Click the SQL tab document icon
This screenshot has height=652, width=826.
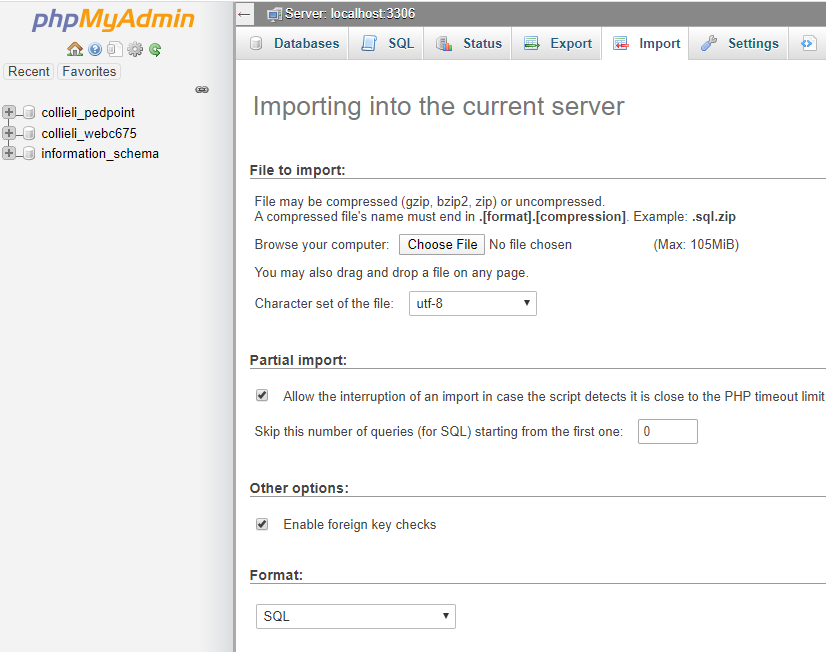click(x=369, y=43)
